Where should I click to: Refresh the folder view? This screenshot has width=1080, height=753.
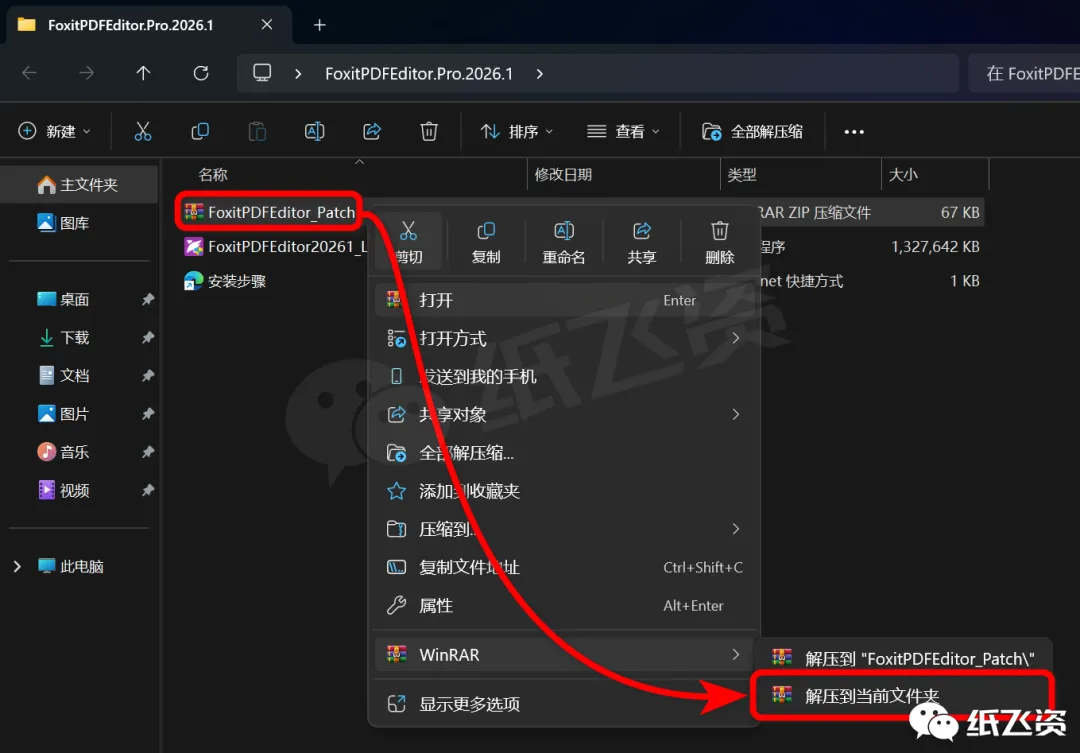point(200,73)
